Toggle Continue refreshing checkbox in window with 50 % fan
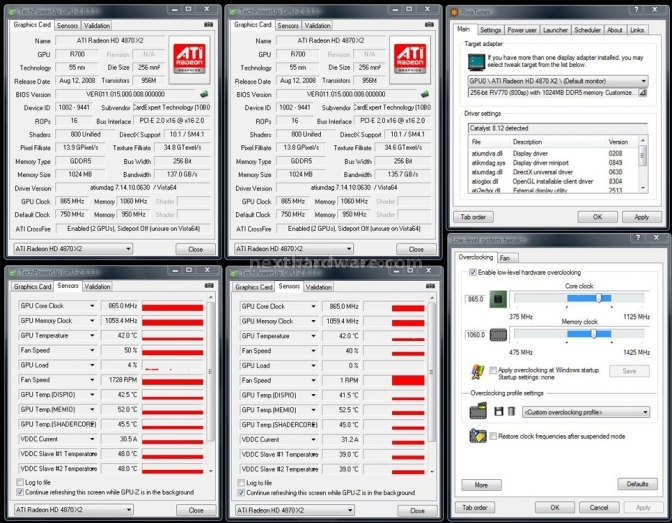The width and height of the screenshot is (672, 523). point(20,492)
